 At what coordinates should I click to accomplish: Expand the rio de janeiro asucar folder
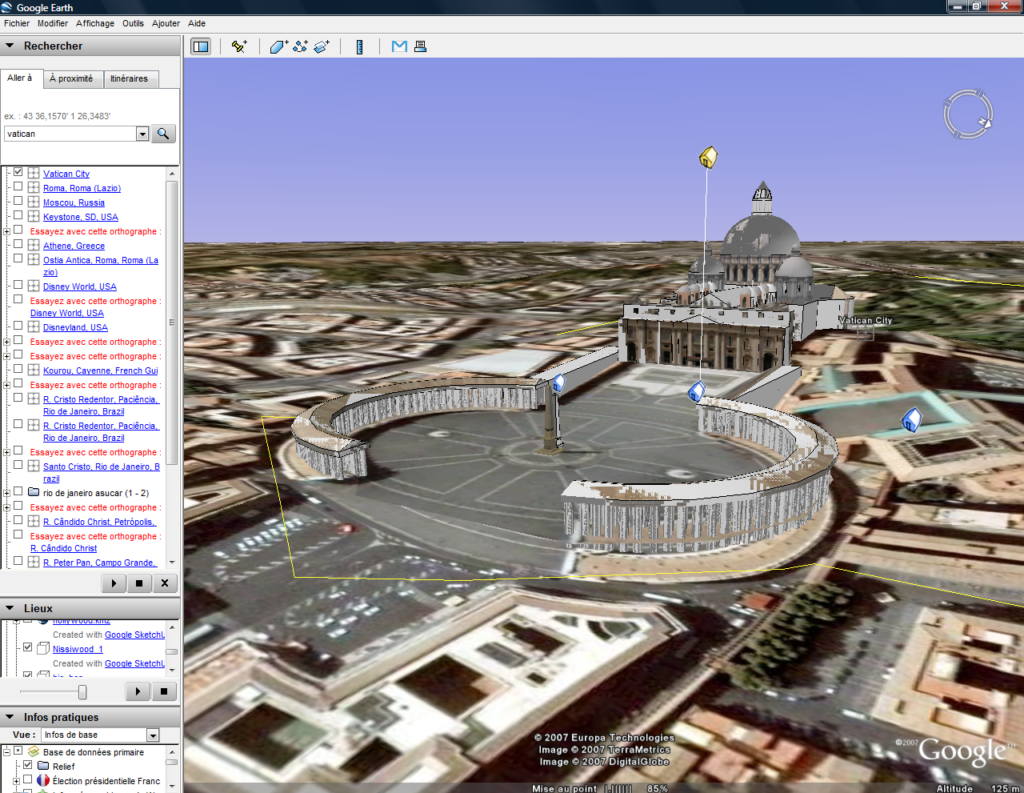(x=7, y=493)
